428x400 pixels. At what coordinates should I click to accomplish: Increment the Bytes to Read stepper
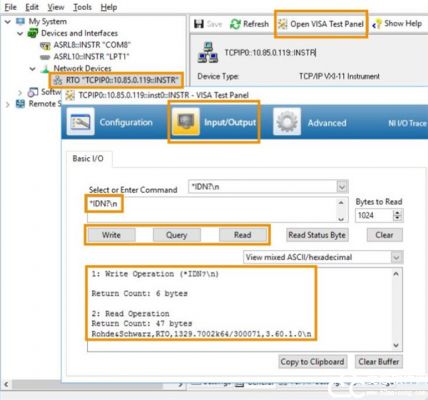397,212
